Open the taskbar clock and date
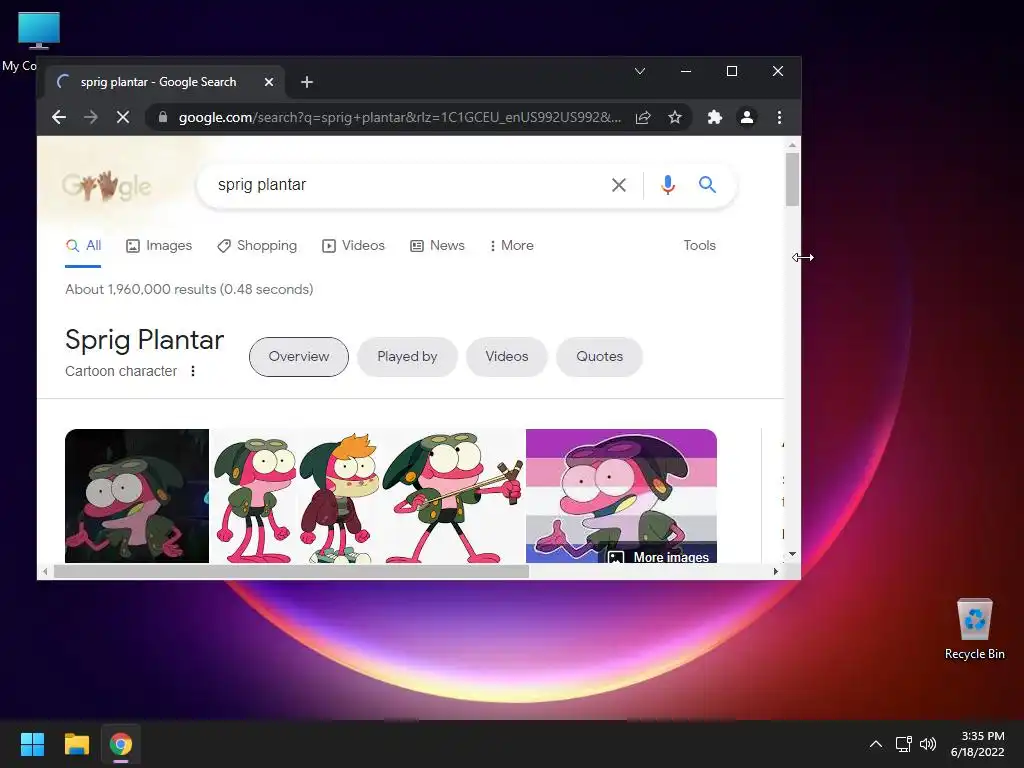Screen dimensions: 1024x768 coord(978,744)
